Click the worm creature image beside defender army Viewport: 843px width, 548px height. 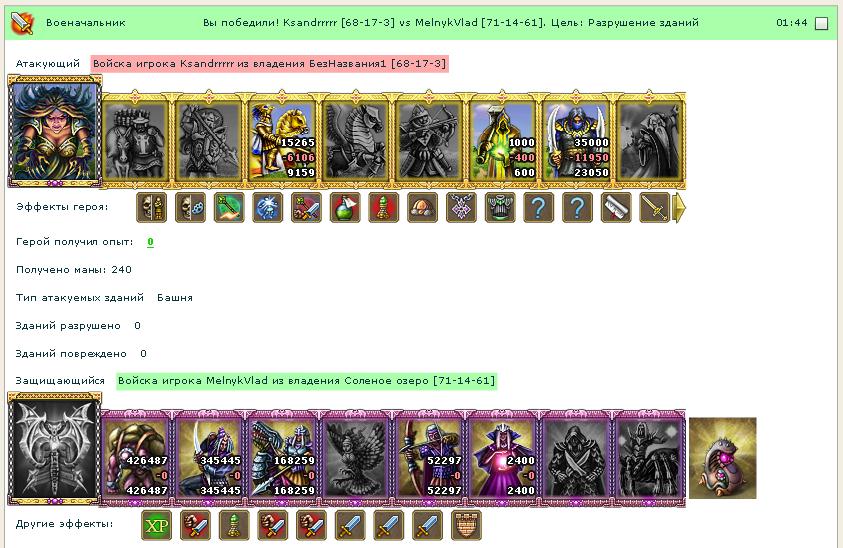click(x=723, y=458)
